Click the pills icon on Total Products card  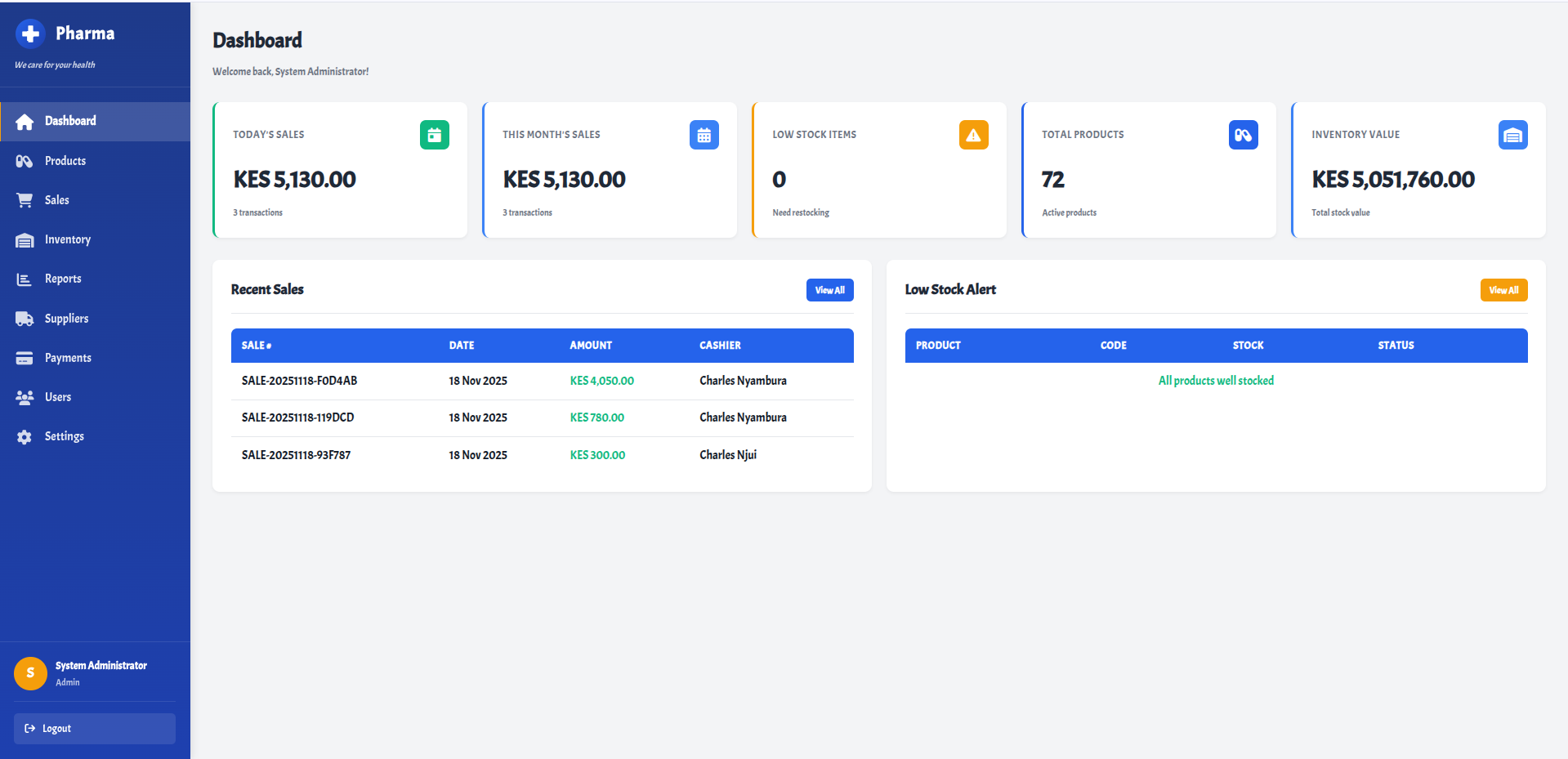pyautogui.click(x=1243, y=135)
